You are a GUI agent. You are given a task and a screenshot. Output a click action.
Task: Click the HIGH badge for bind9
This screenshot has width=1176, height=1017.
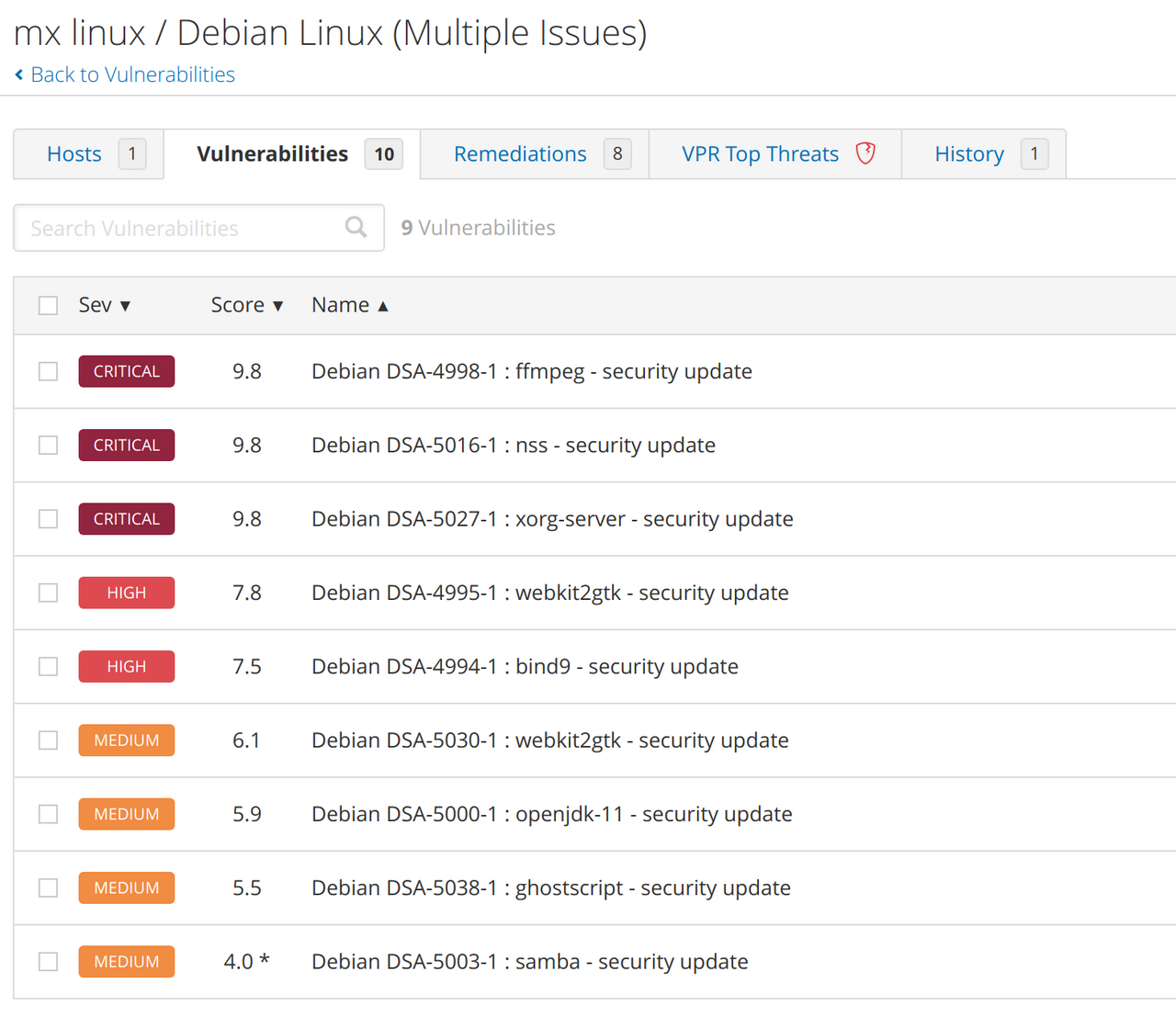pos(127,666)
